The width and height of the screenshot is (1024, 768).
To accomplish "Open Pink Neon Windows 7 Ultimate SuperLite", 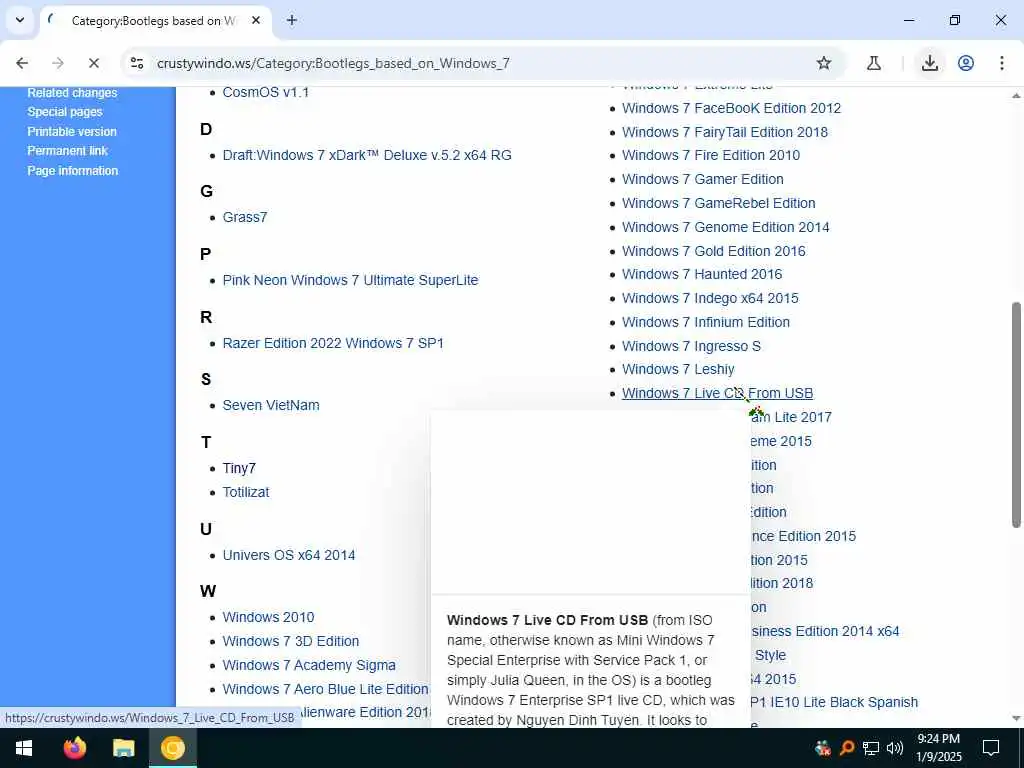I will (x=350, y=280).
